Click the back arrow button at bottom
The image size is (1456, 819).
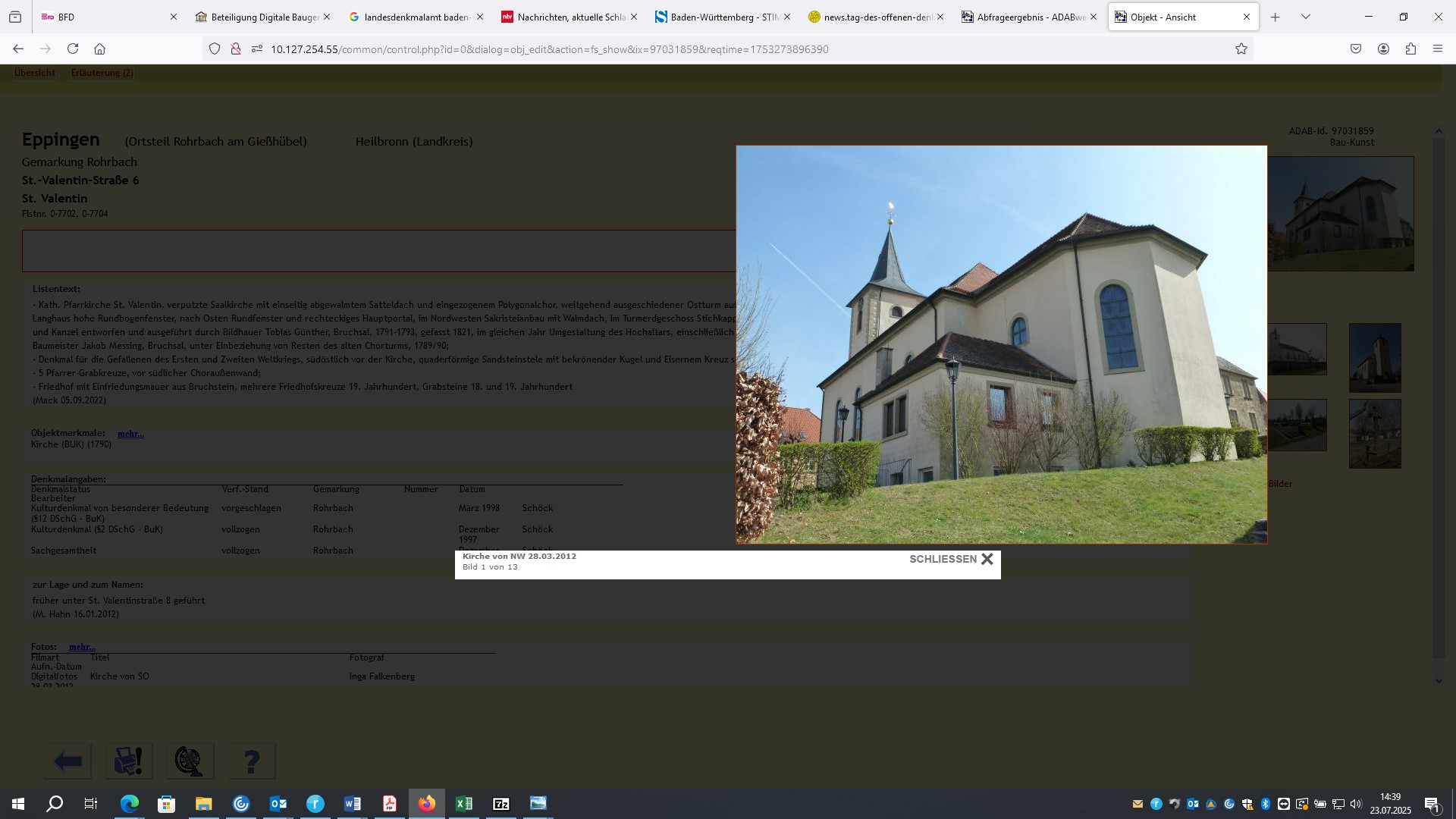(68, 761)
